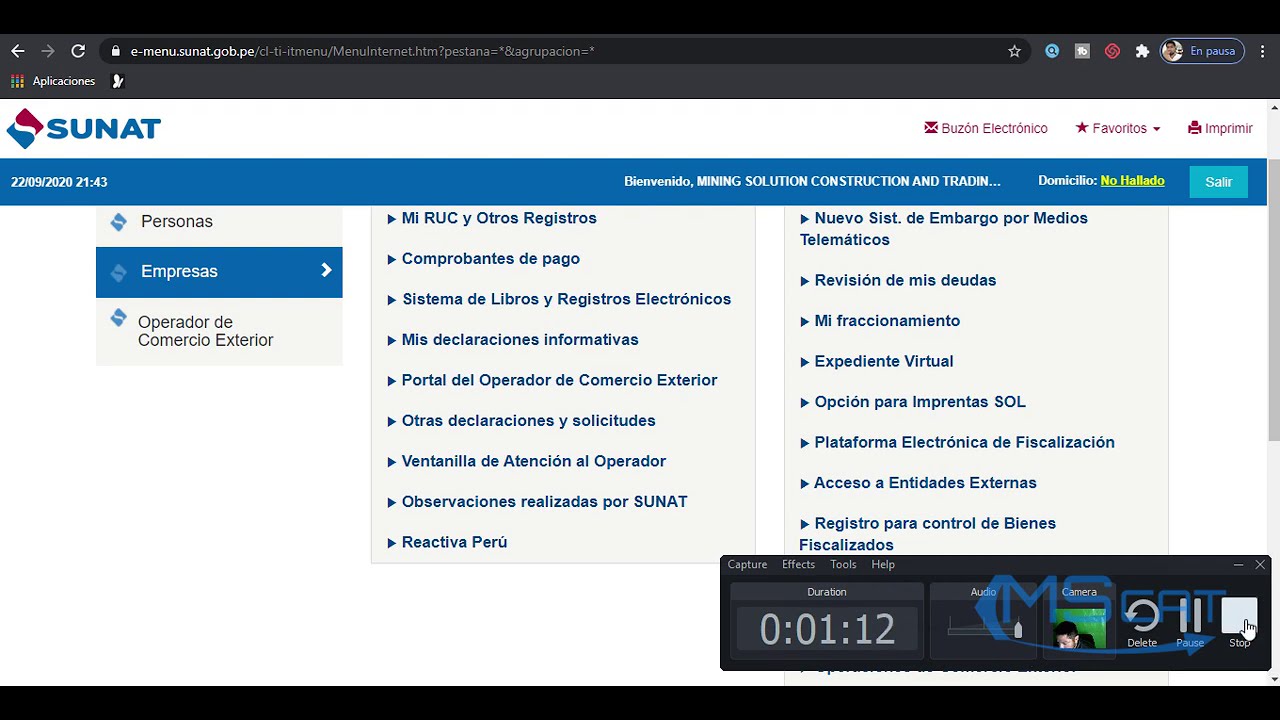Viewport: 1280px width, 720px height.
Task: Expand Revisión de mis deudas
Action: click(898, 280)
